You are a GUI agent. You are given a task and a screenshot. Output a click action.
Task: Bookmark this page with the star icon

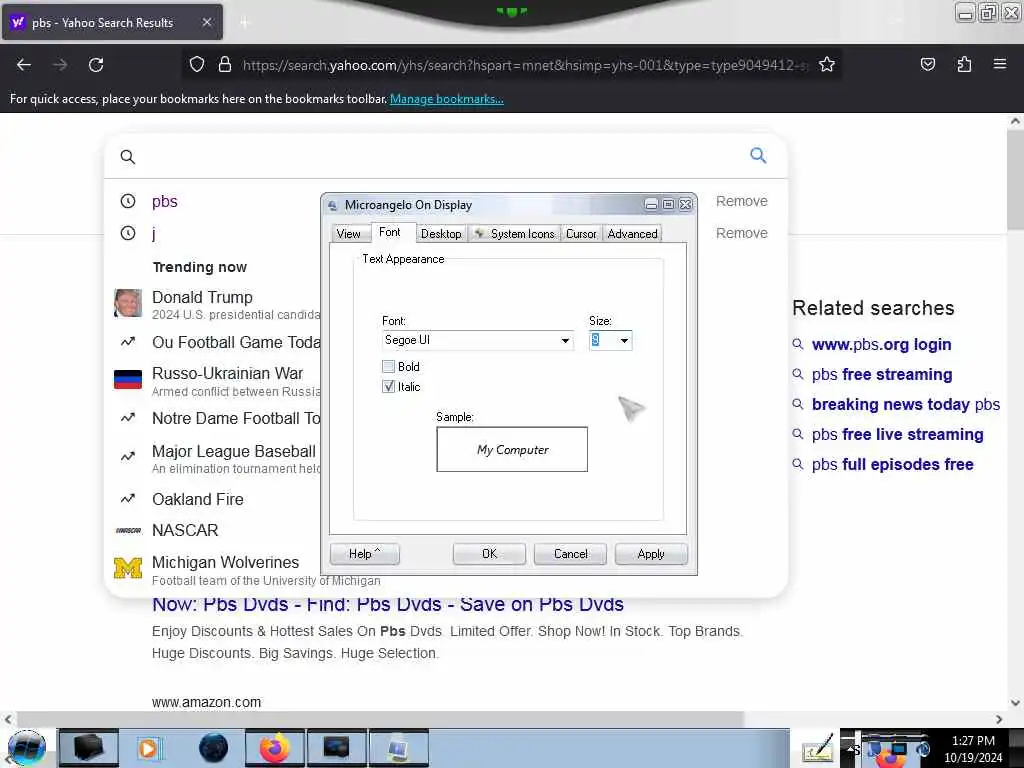[827, 64]
